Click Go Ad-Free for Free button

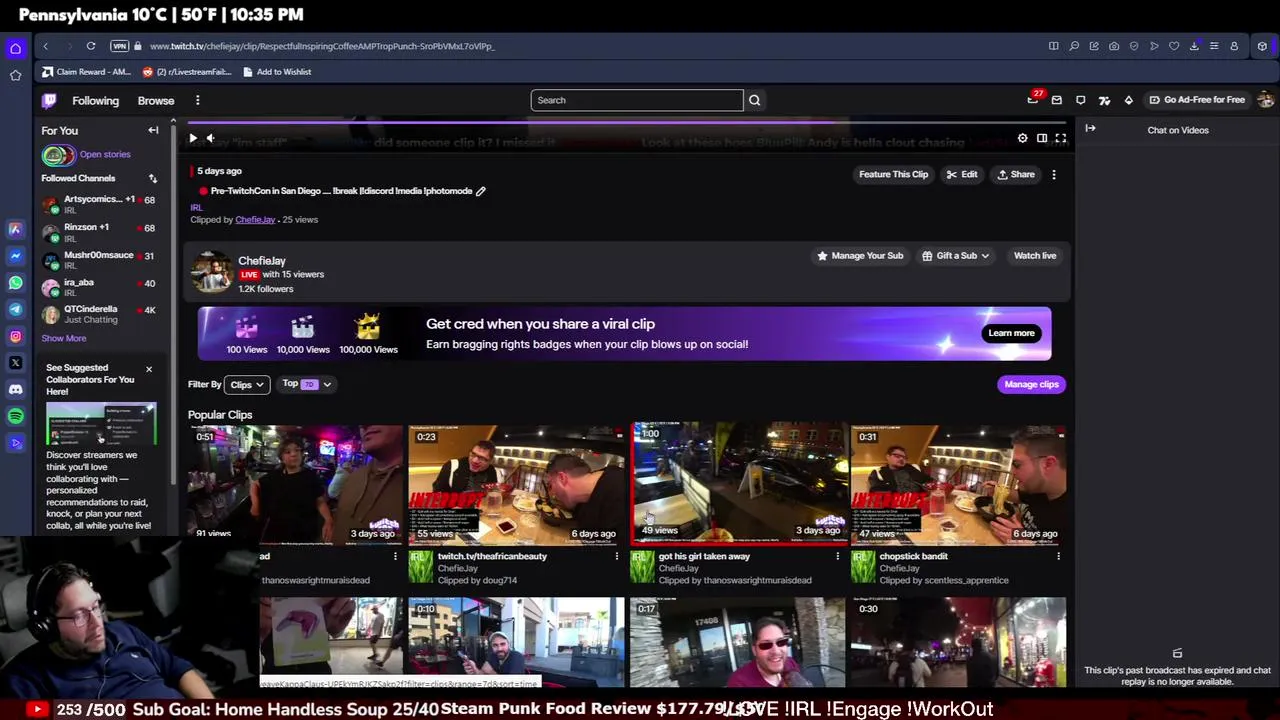click(x=1197, y=100)
